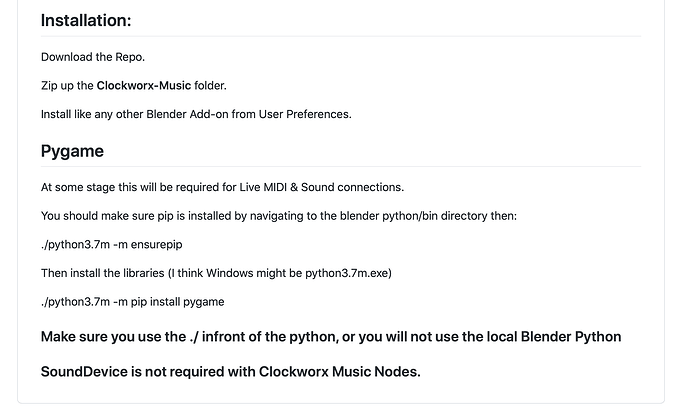Click the divider line under the Pygame heading
This screenshot has width=690, height=418.
341,167
